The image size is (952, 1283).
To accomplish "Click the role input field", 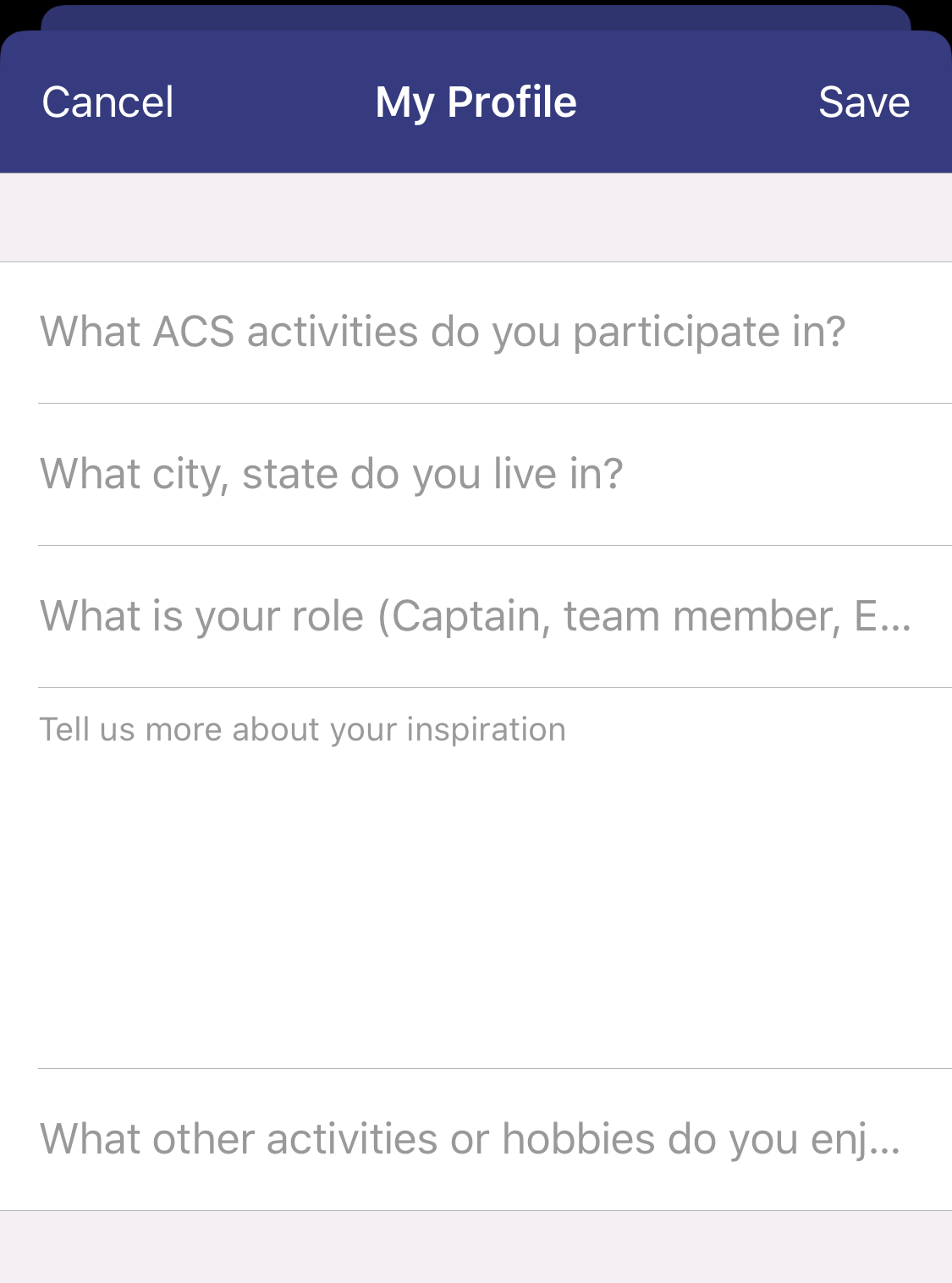I will 474,616.
